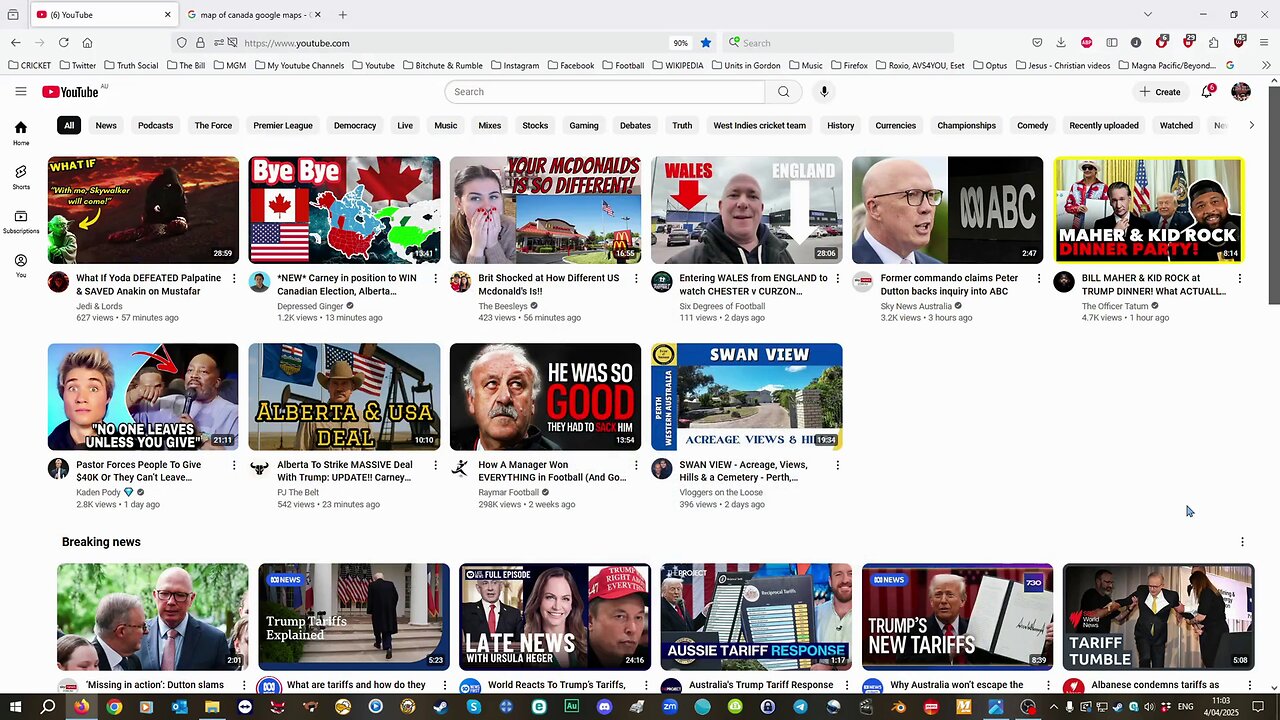Open Windows taskbar search
The width and height of the screenshot is (1280, 720).
[48, 707]
